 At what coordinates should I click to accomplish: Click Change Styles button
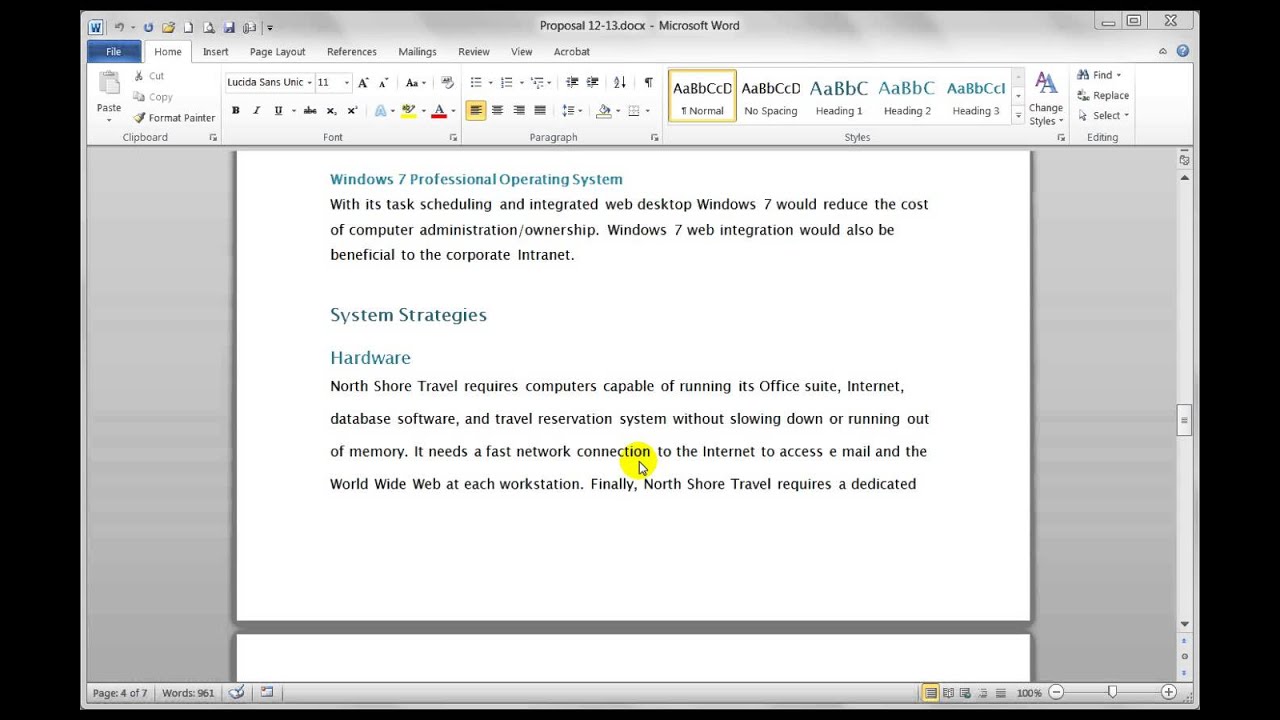1046,98
